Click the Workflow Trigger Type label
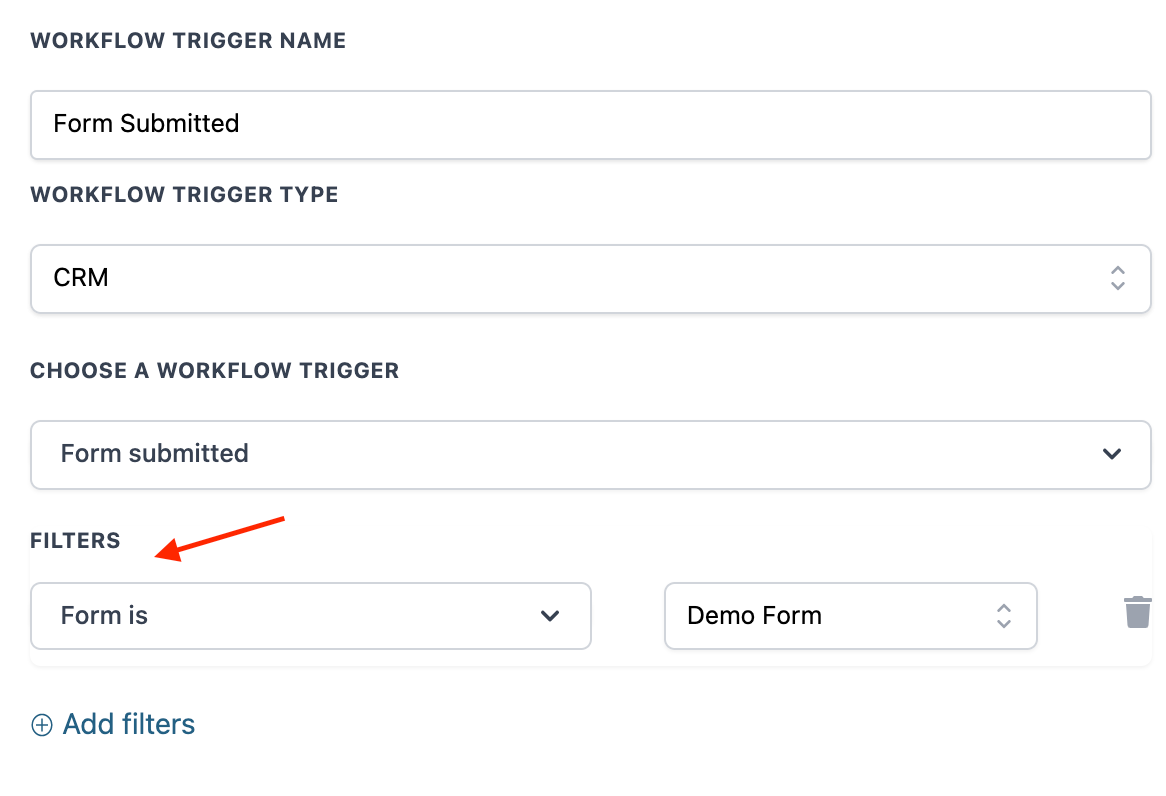This screenshot has height=796, width=1166. tap(184, 195)
